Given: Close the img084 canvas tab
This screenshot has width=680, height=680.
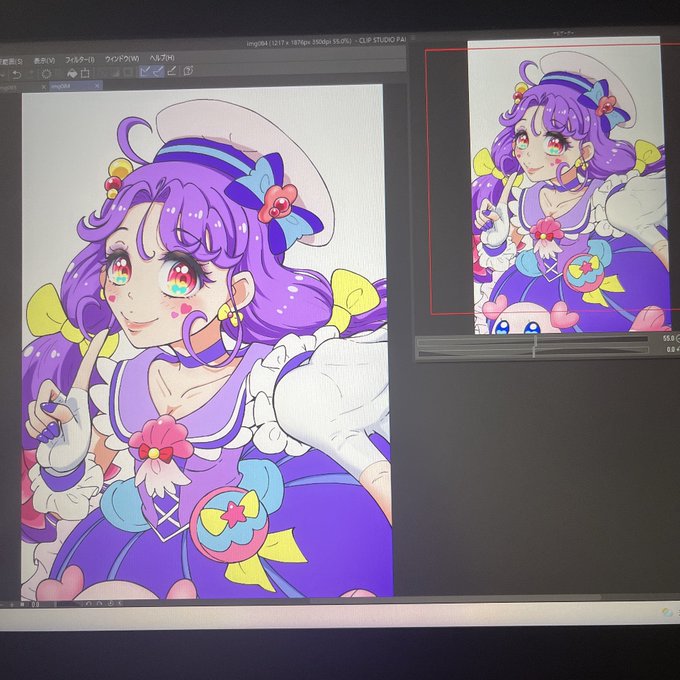Looking at the screenshot, I should [97, 86].
